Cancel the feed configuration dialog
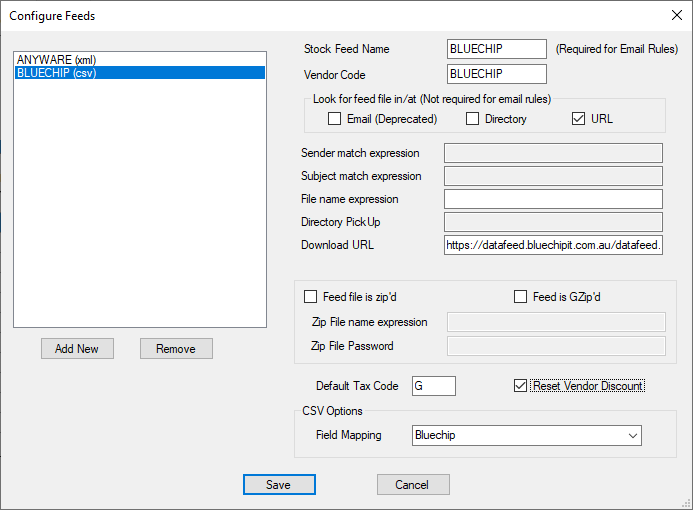The height and width of the screenshot is (510, 693). [x=412, y=484]
